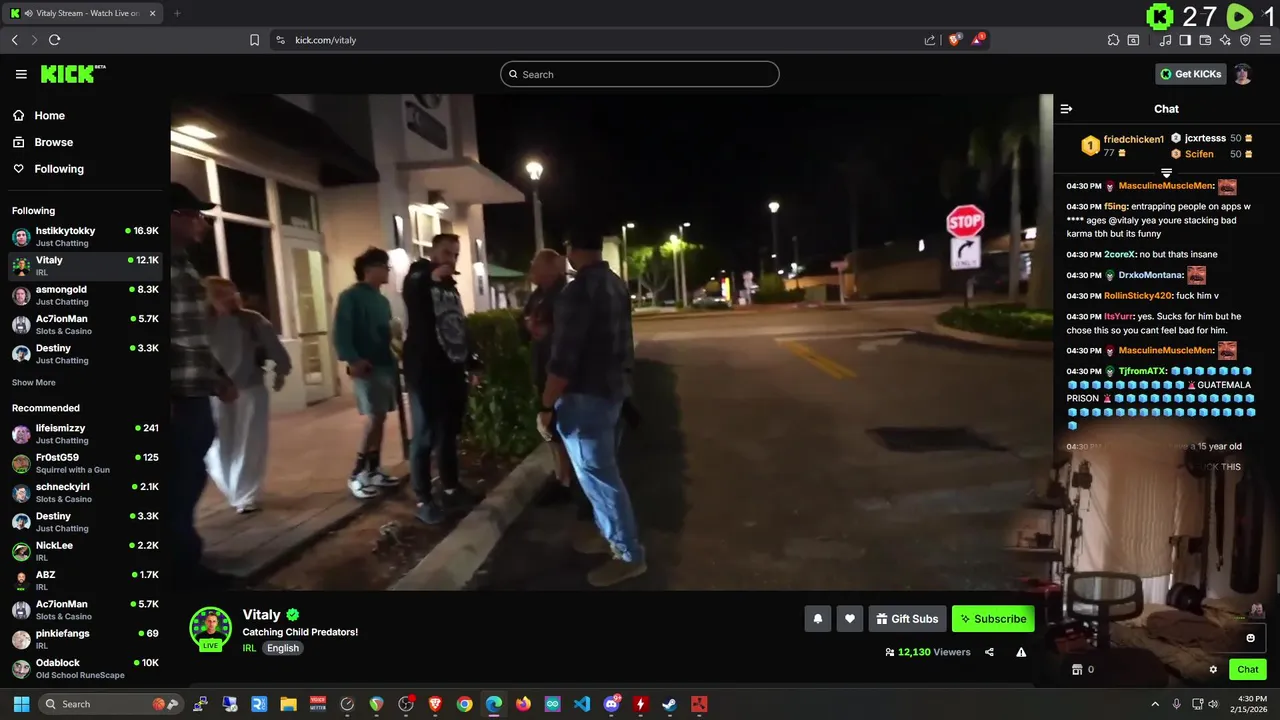Click the media control music note icon
The width and height of the screenshot is (1280, 720).
[x=1165, y=40]
